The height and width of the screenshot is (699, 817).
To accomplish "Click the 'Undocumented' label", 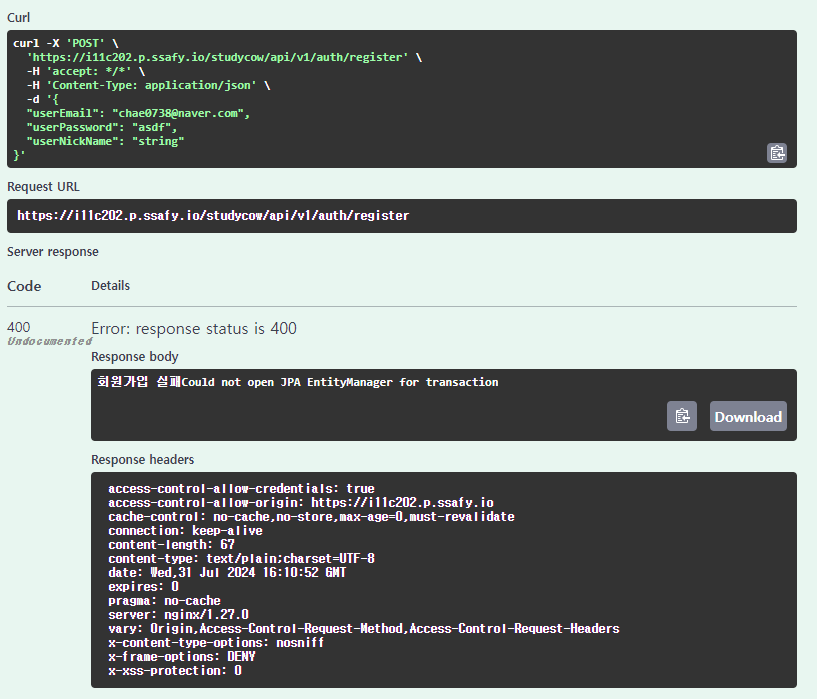I will [49, 341].
